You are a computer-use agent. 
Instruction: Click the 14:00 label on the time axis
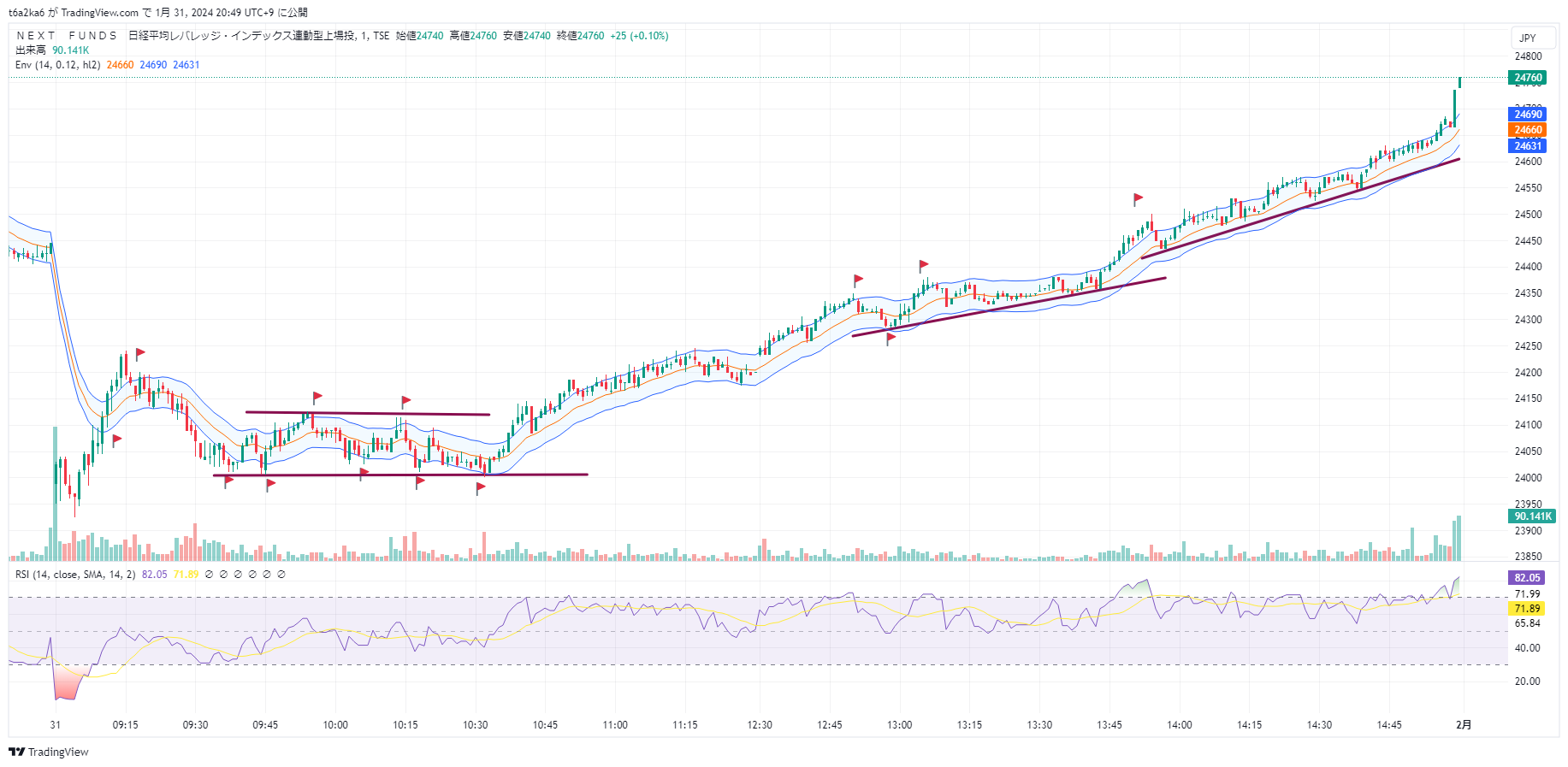coord(1179,725)
